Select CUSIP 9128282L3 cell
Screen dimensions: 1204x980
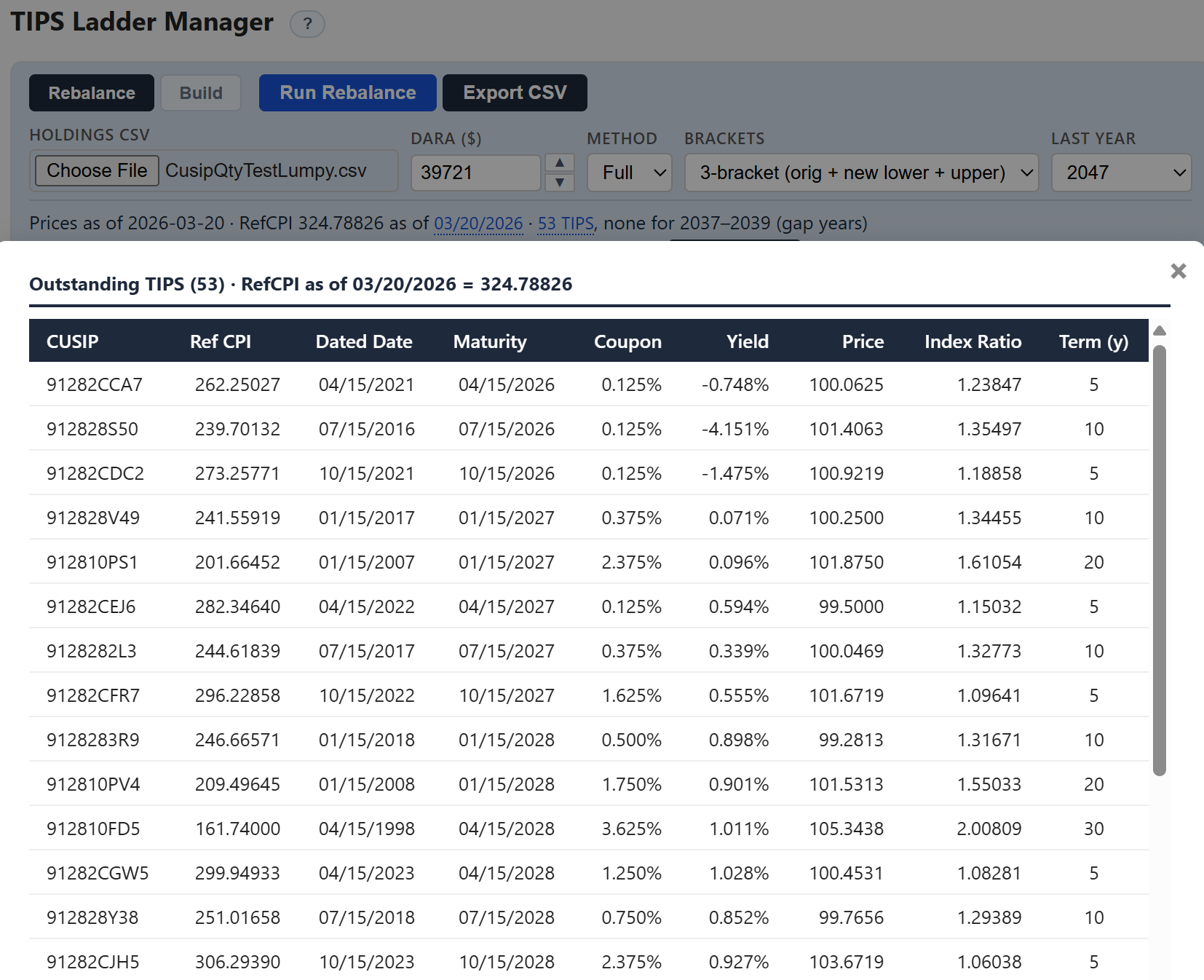[92, 651]
